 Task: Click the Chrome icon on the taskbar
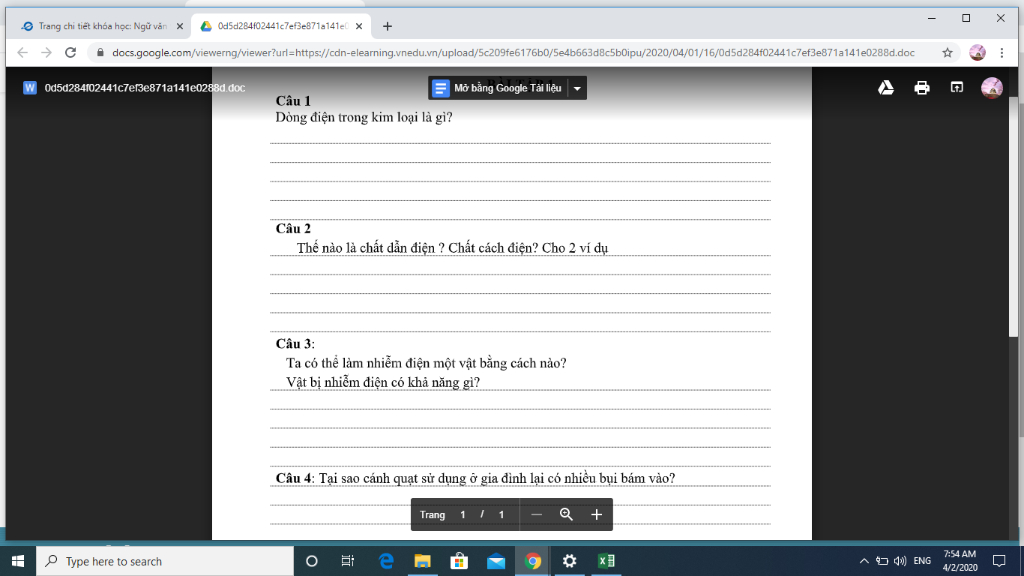(x=532, y=561)
